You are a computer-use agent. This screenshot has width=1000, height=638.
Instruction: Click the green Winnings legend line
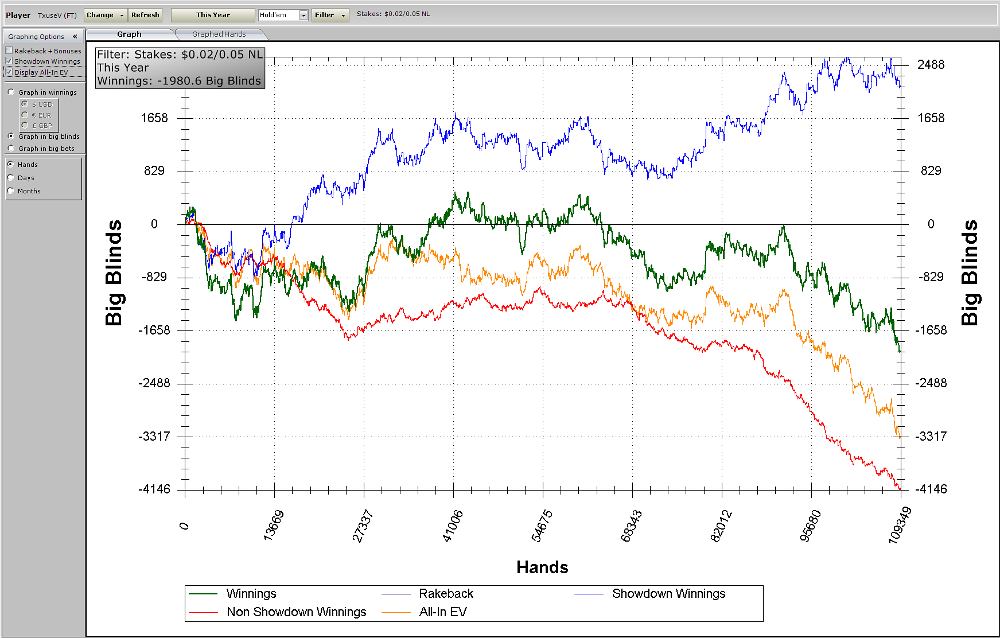click(x=205, y=594)
